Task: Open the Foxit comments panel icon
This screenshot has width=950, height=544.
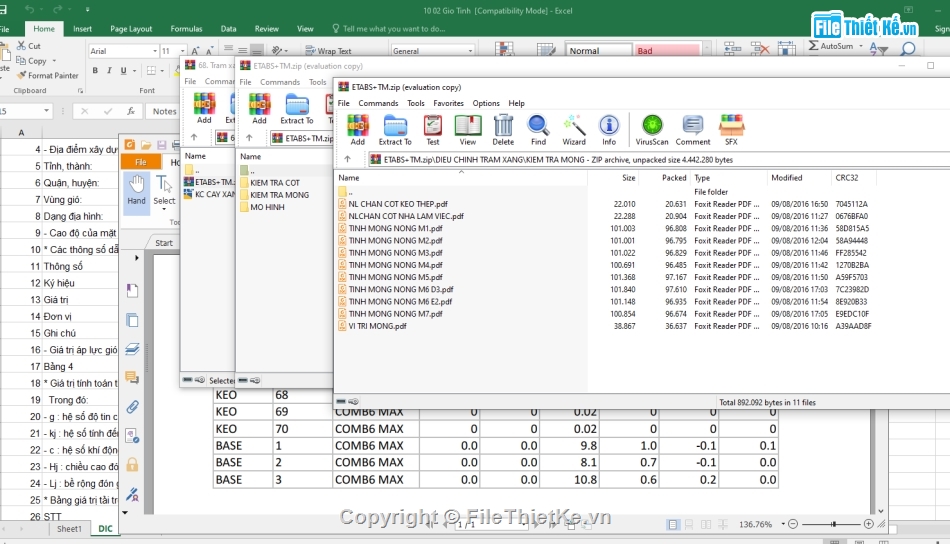Action: click(x=133, y=378)
